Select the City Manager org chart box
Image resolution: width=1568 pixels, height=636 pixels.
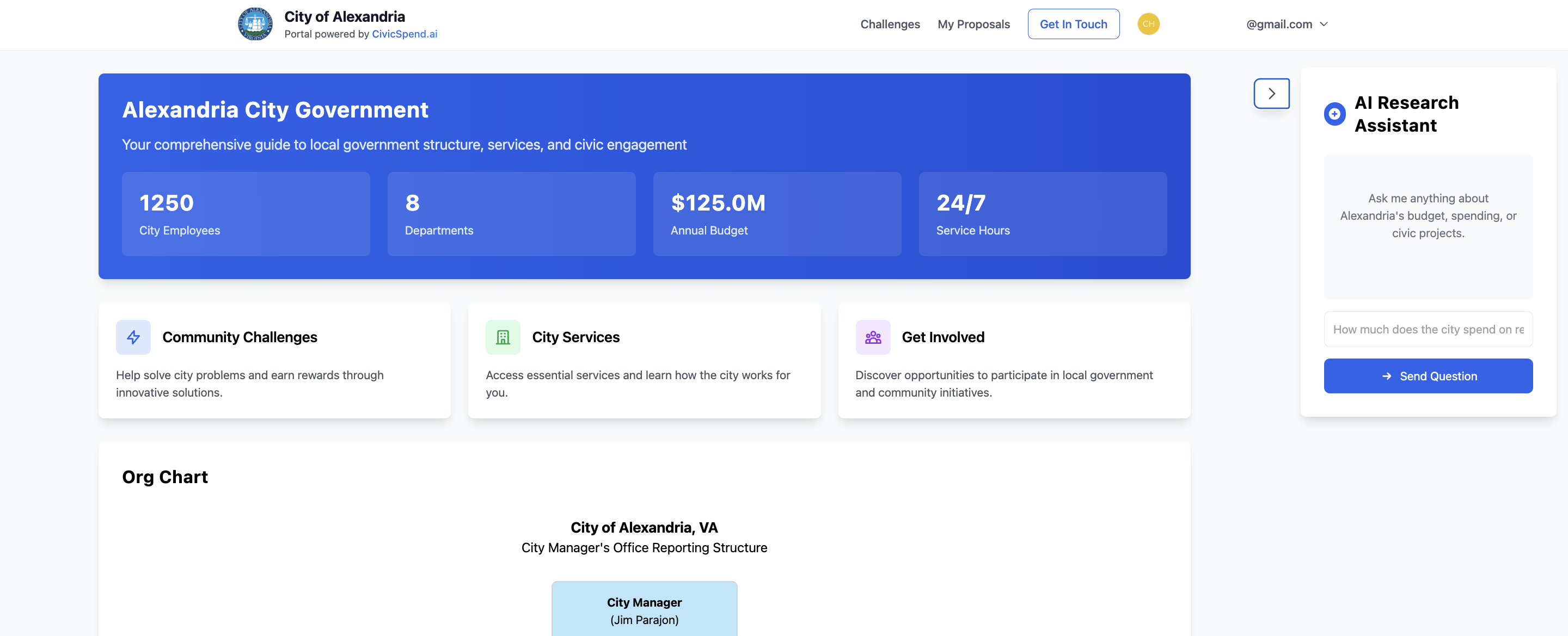(644, 610)
